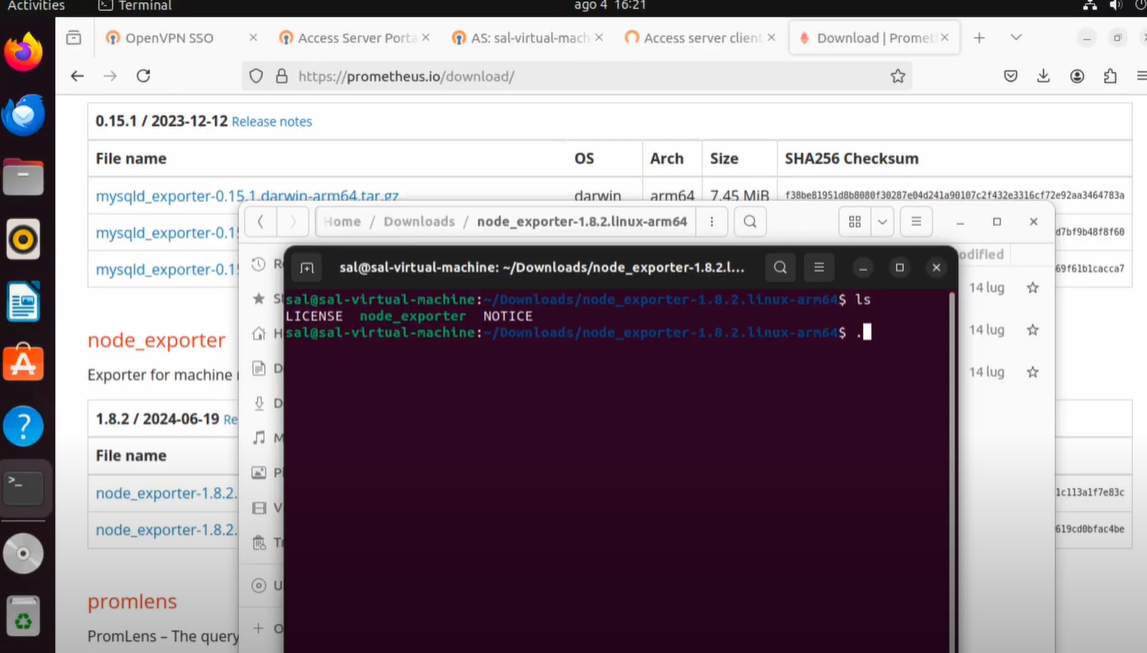Open Firefox extensions menu

point(1110,76)
